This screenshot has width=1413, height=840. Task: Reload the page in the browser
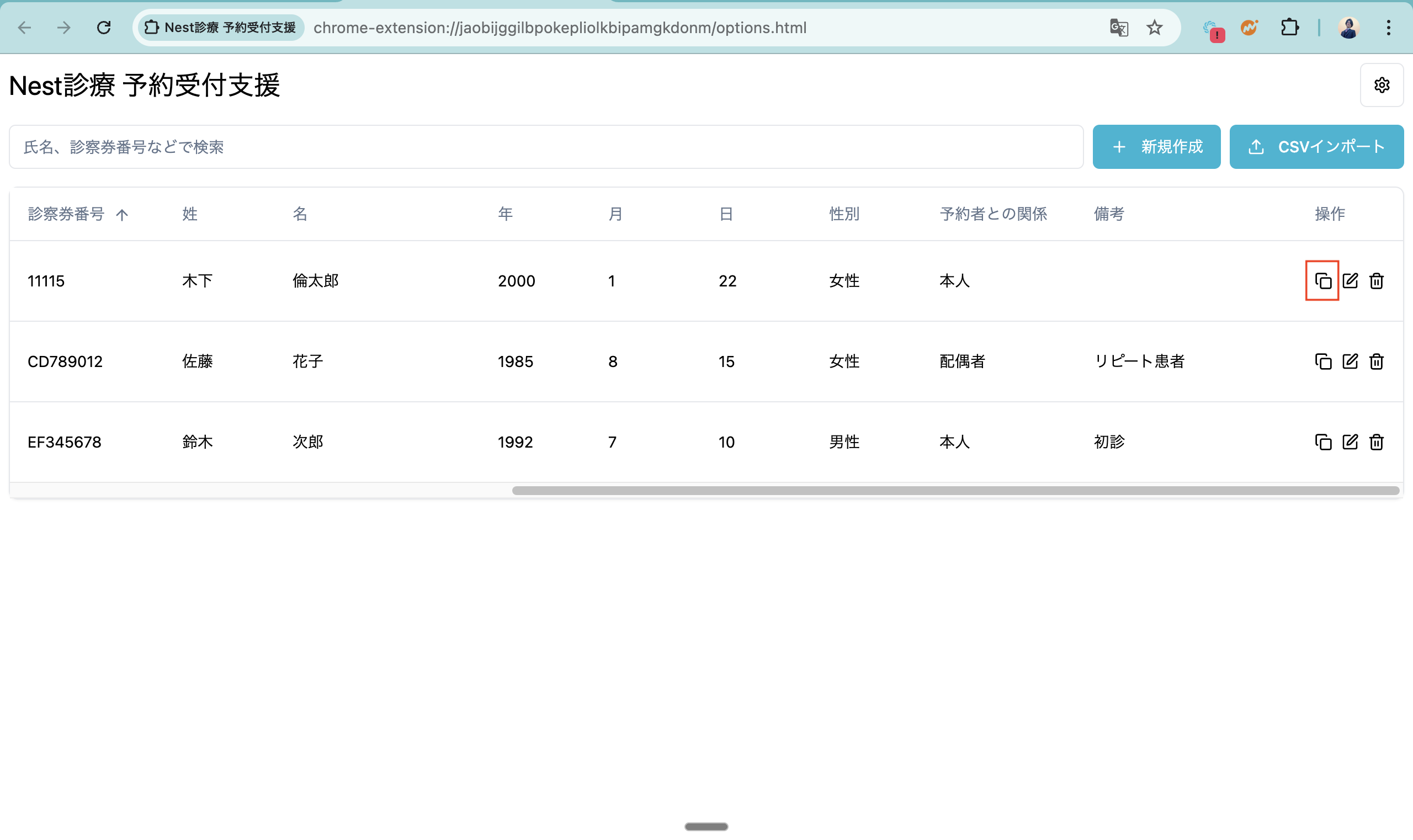(x=104, y=27)
